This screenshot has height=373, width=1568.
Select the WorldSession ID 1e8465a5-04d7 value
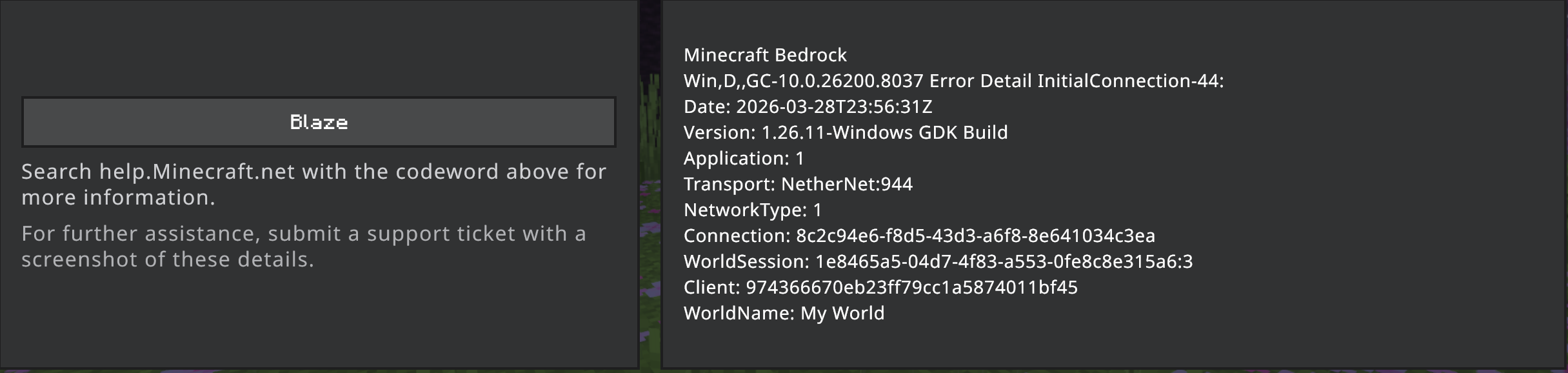pos(1004,261)
